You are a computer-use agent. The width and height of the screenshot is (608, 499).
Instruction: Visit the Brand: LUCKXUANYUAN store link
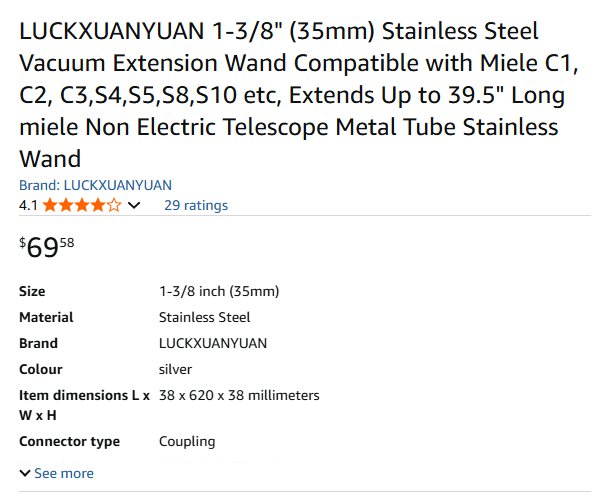tap(96, 185)
